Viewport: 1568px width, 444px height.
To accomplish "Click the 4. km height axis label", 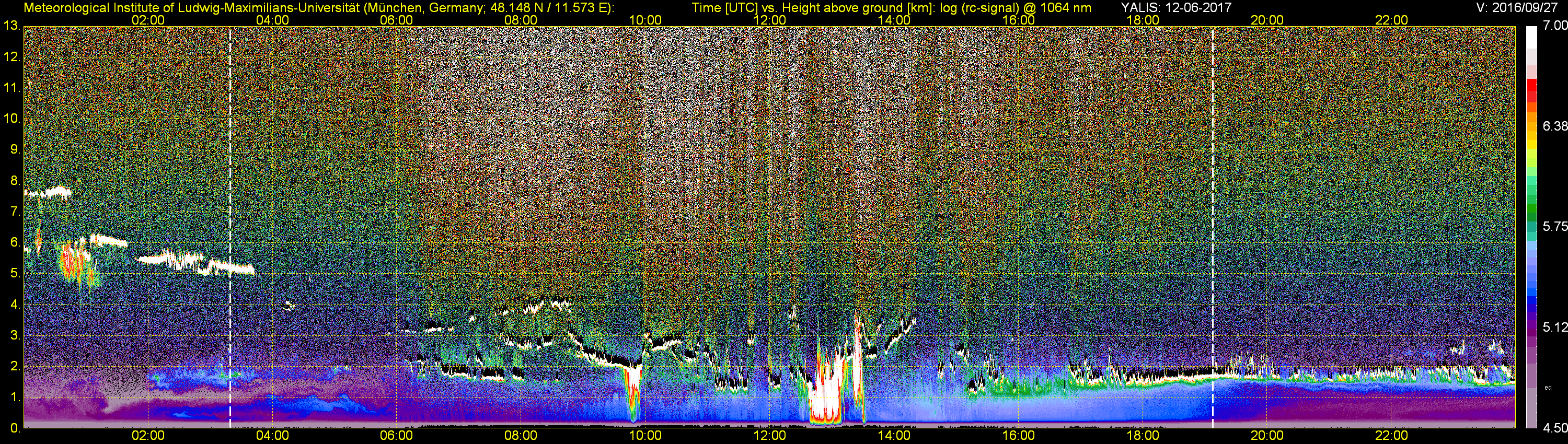I will coord(15,304).
